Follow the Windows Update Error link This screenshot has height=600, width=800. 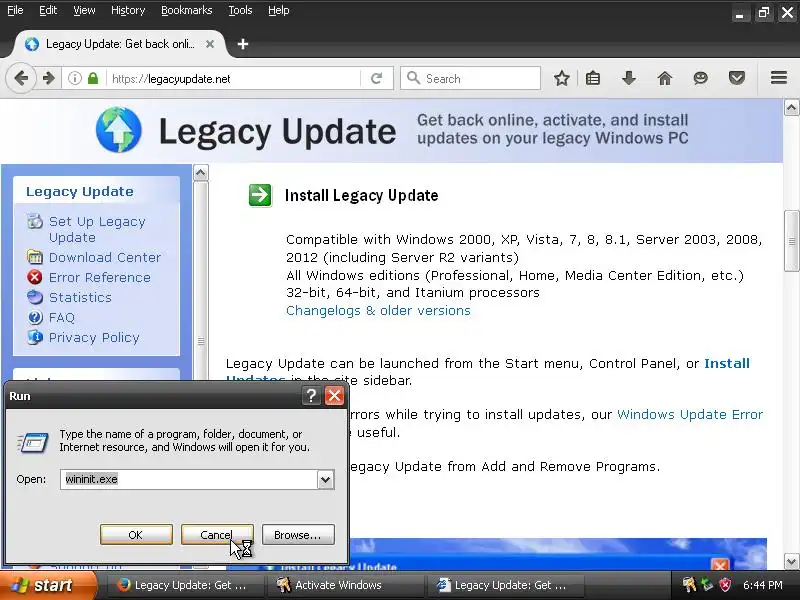(x=690, y=414)
